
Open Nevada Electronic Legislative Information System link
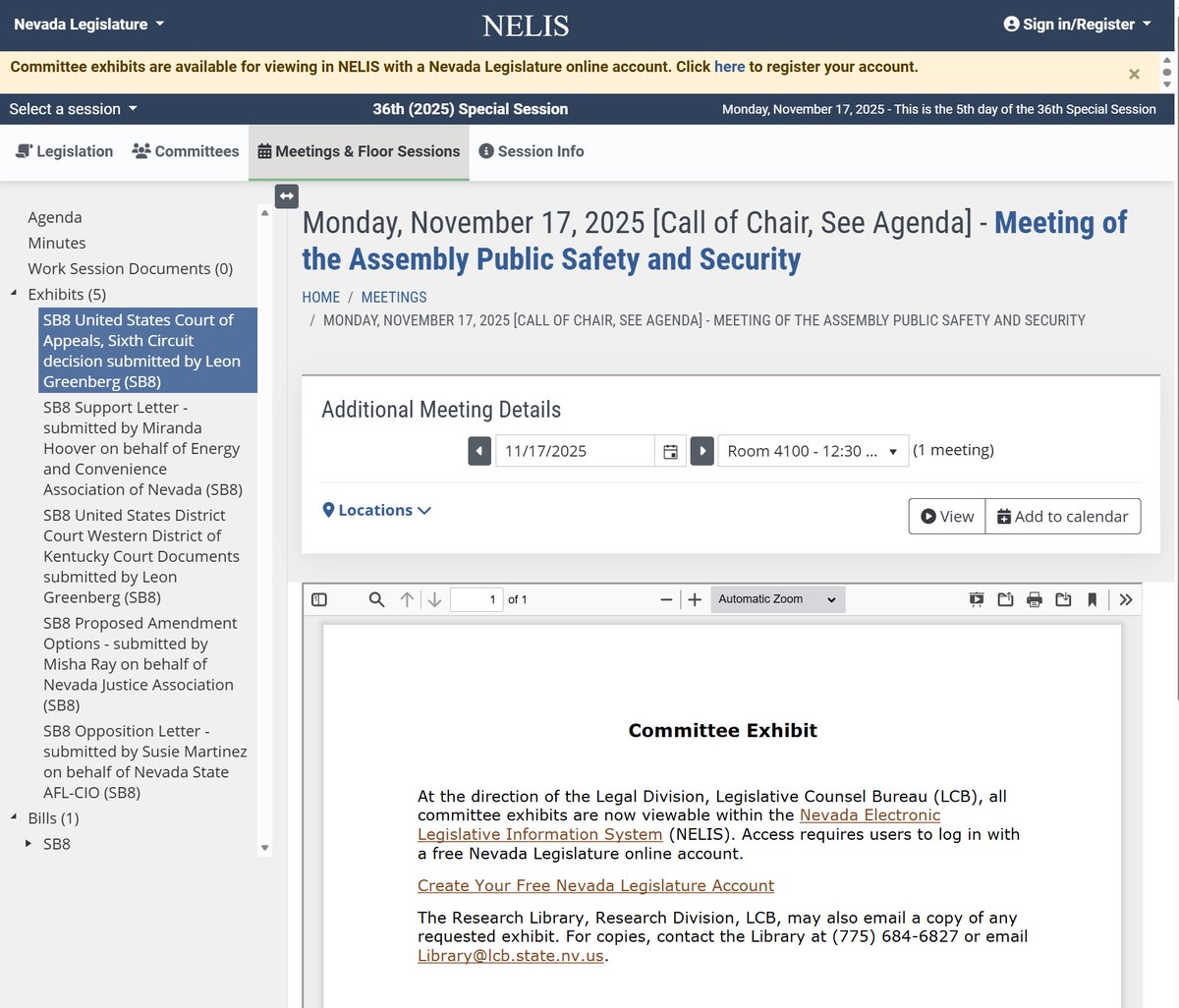pos(679,824)
